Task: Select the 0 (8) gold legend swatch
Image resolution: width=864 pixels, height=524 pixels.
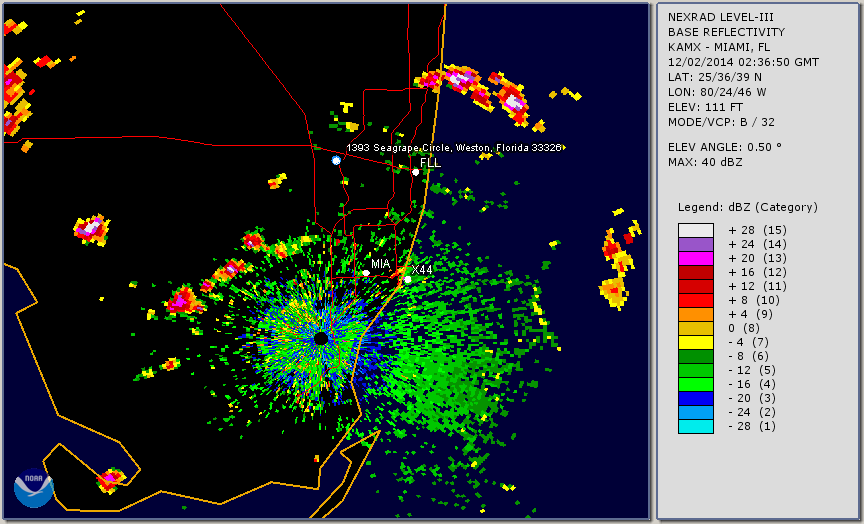Action: coord(695,328)
